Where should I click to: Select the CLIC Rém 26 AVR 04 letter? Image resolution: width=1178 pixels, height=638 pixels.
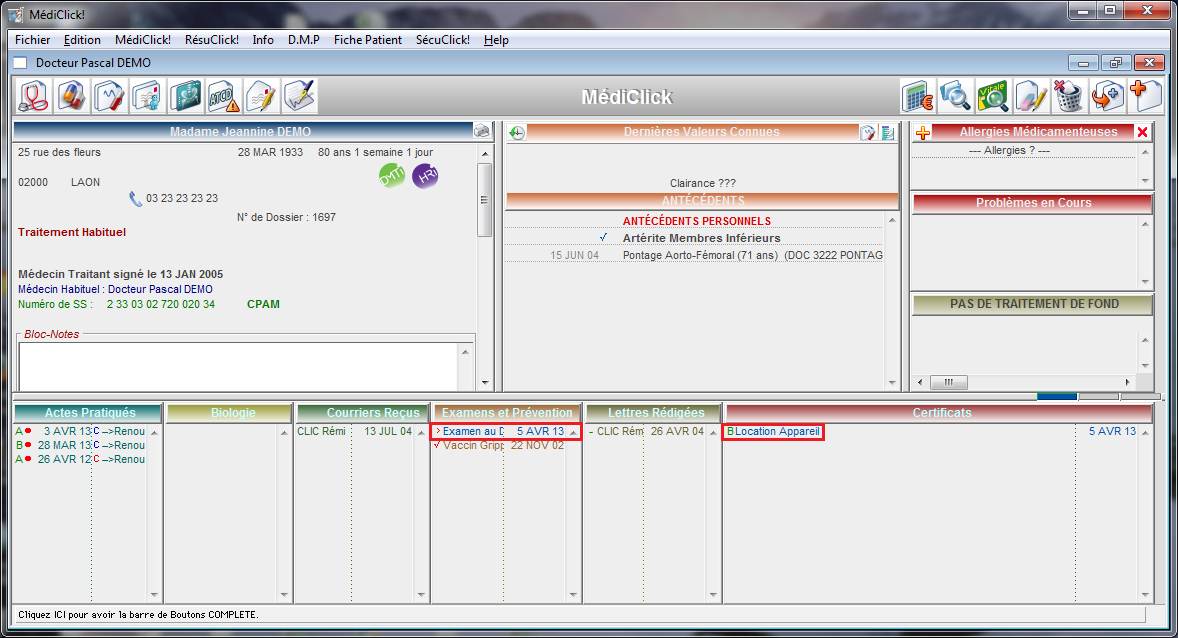click(647, 431)
